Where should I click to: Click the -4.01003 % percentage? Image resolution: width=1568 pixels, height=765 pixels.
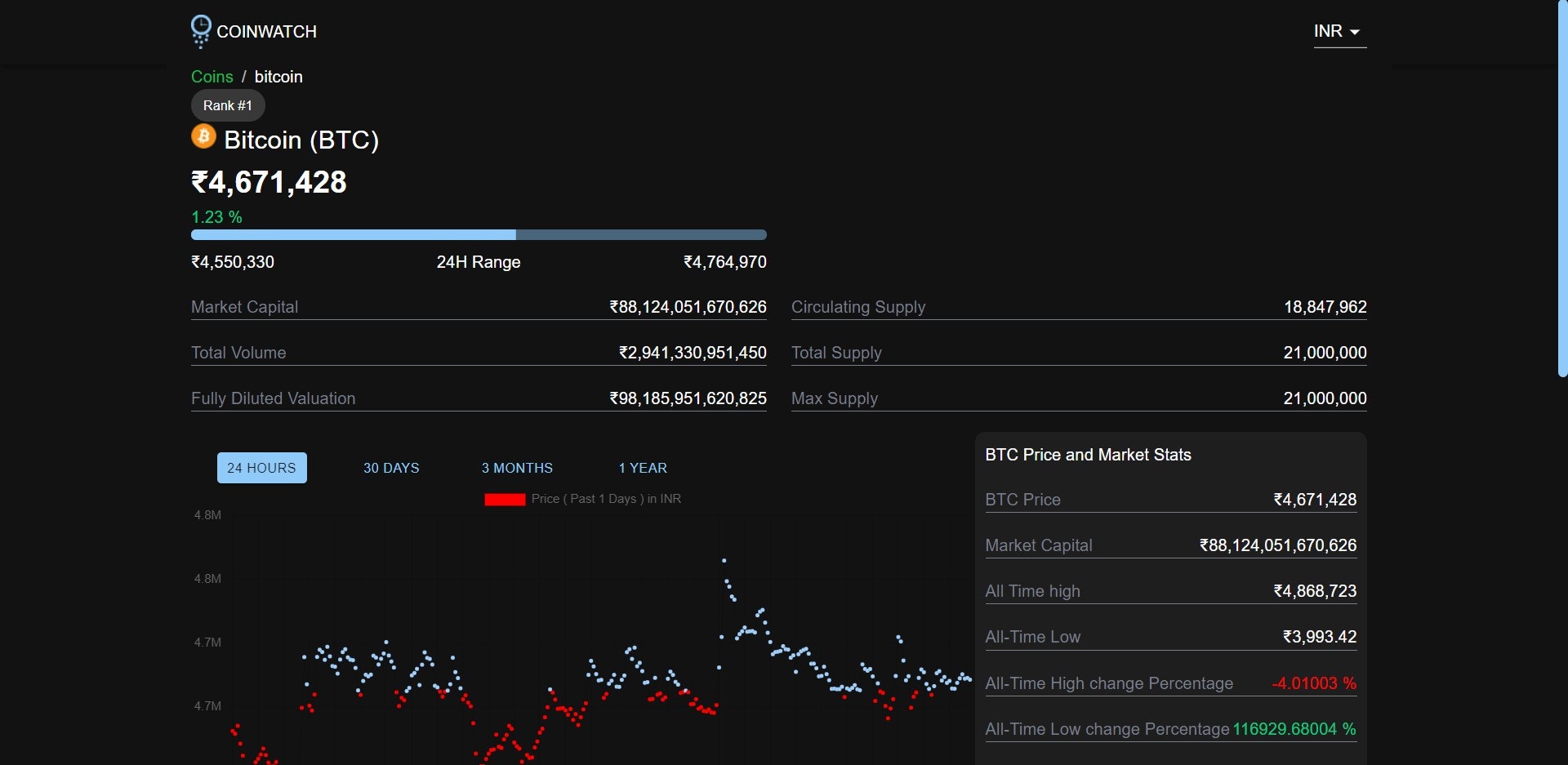coord(1314,683)
